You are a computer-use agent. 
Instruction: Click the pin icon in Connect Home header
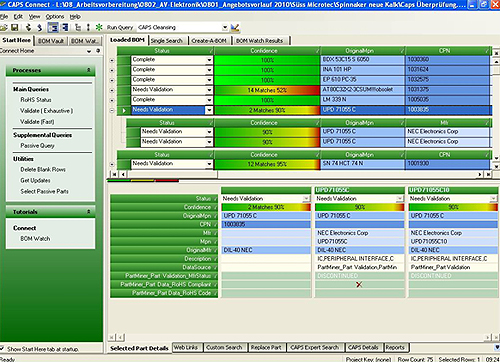(98, 51)
